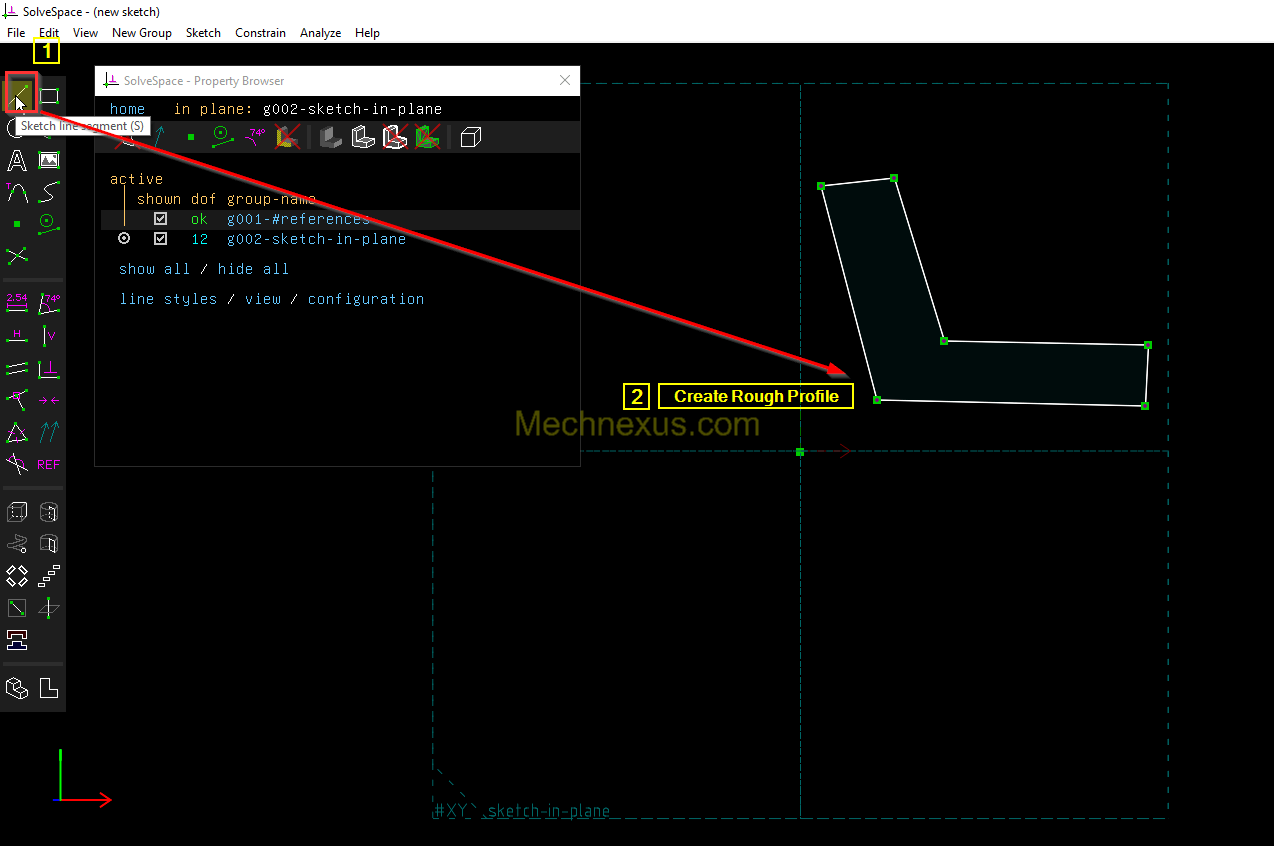Select the Sketch rectangle tool
This screenshot has width=1274, height=846.
49,96
